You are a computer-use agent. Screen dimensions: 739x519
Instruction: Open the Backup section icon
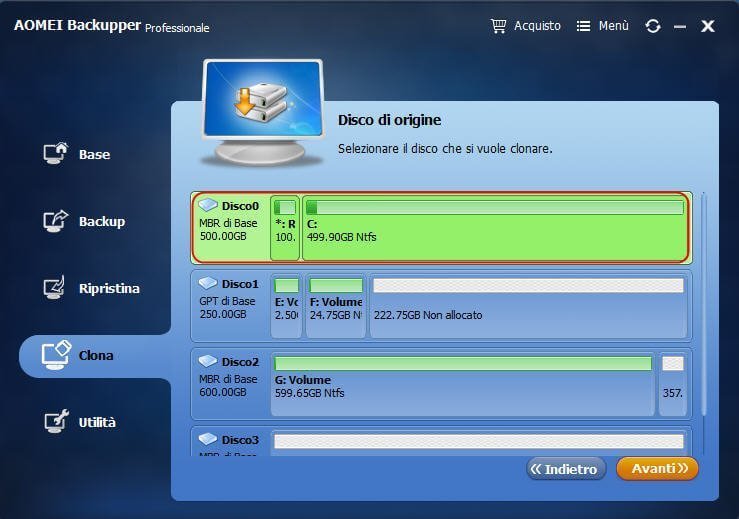pos(56,221)
